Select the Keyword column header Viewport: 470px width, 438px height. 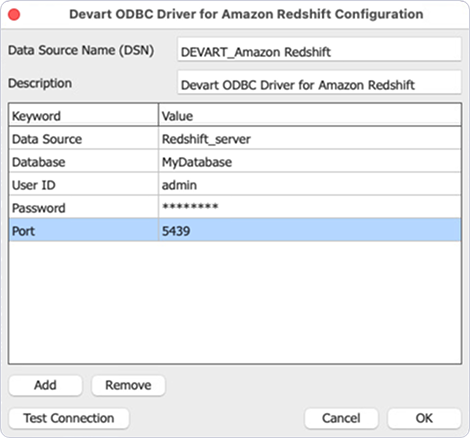click(83, 115)
